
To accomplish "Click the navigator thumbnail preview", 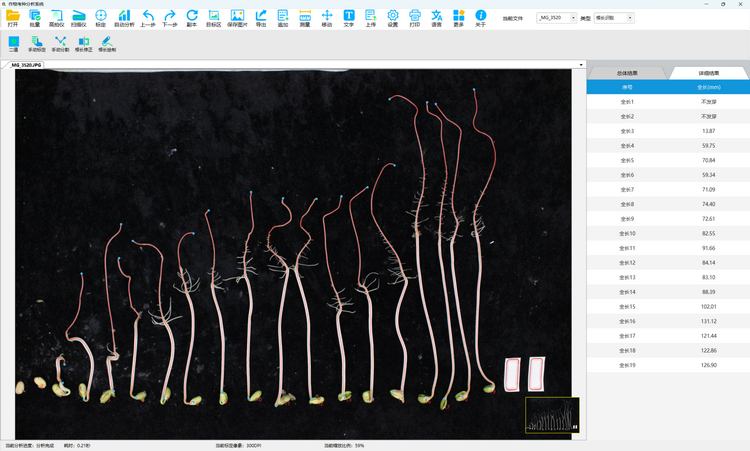I will tap(552, 415).
